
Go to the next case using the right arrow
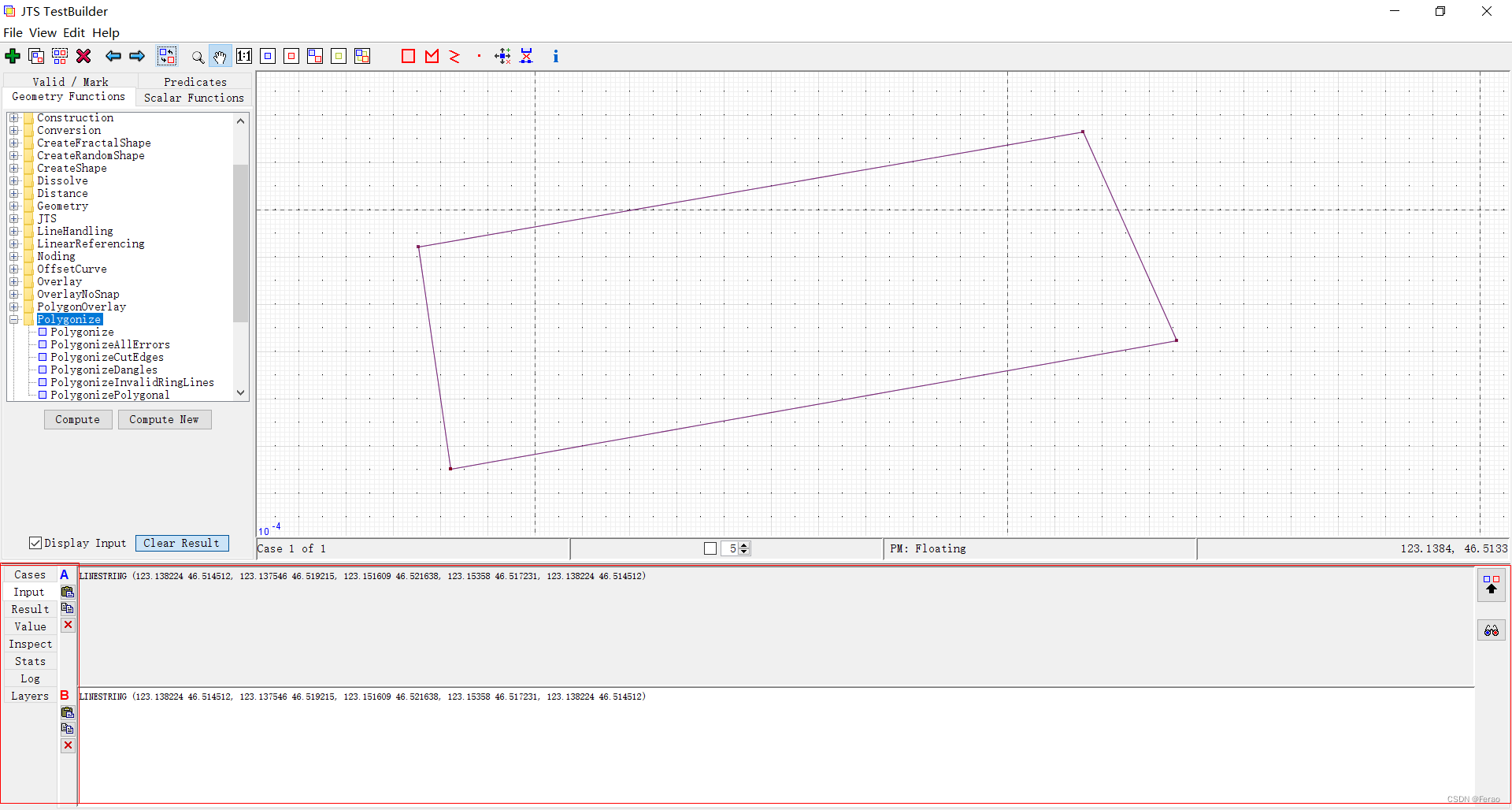(x=137, y=56)
